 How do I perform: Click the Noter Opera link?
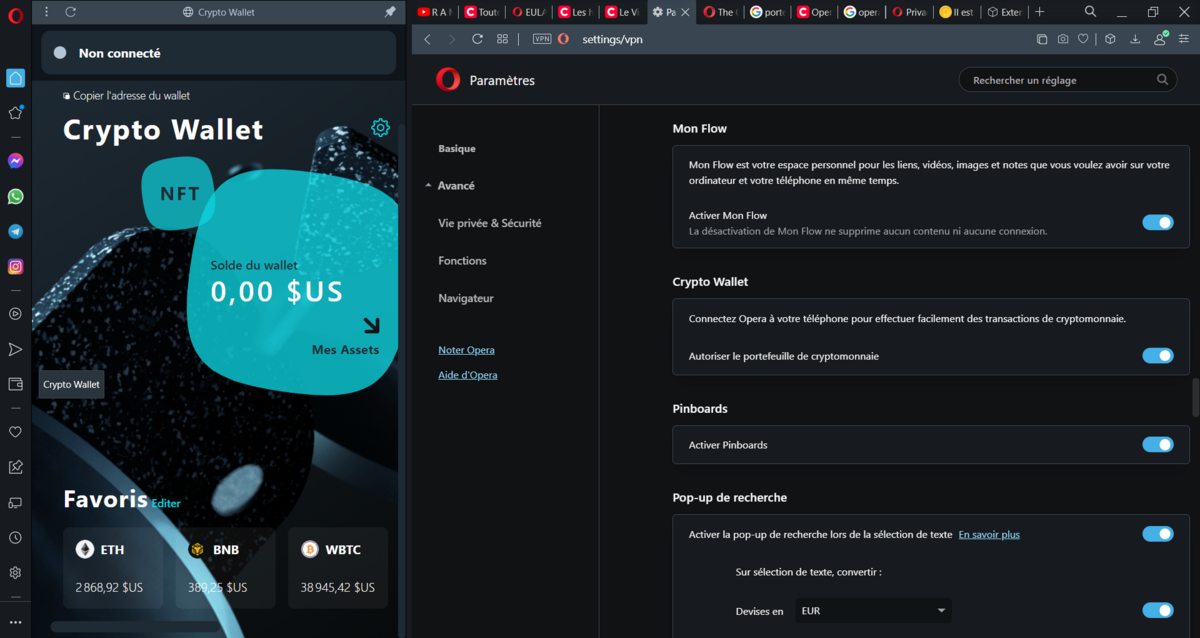tap(466, 350)
